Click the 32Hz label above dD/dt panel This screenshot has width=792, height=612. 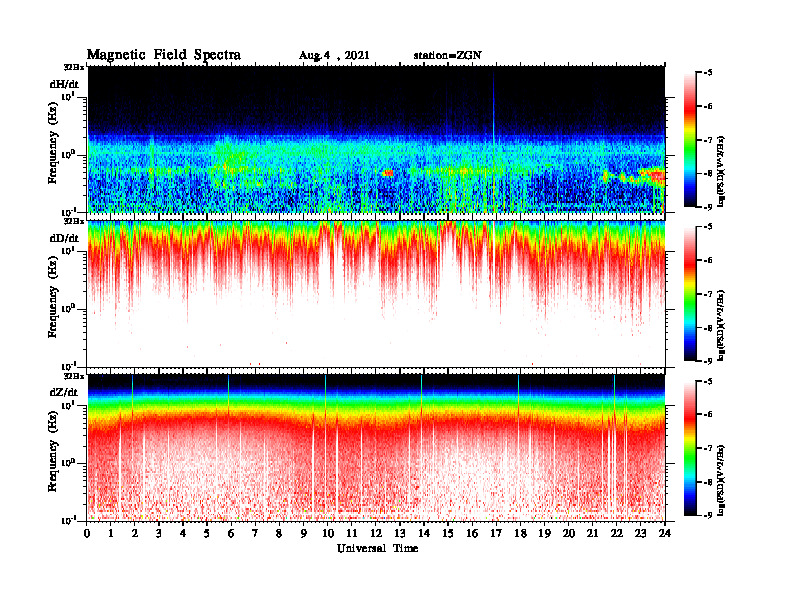74,221
